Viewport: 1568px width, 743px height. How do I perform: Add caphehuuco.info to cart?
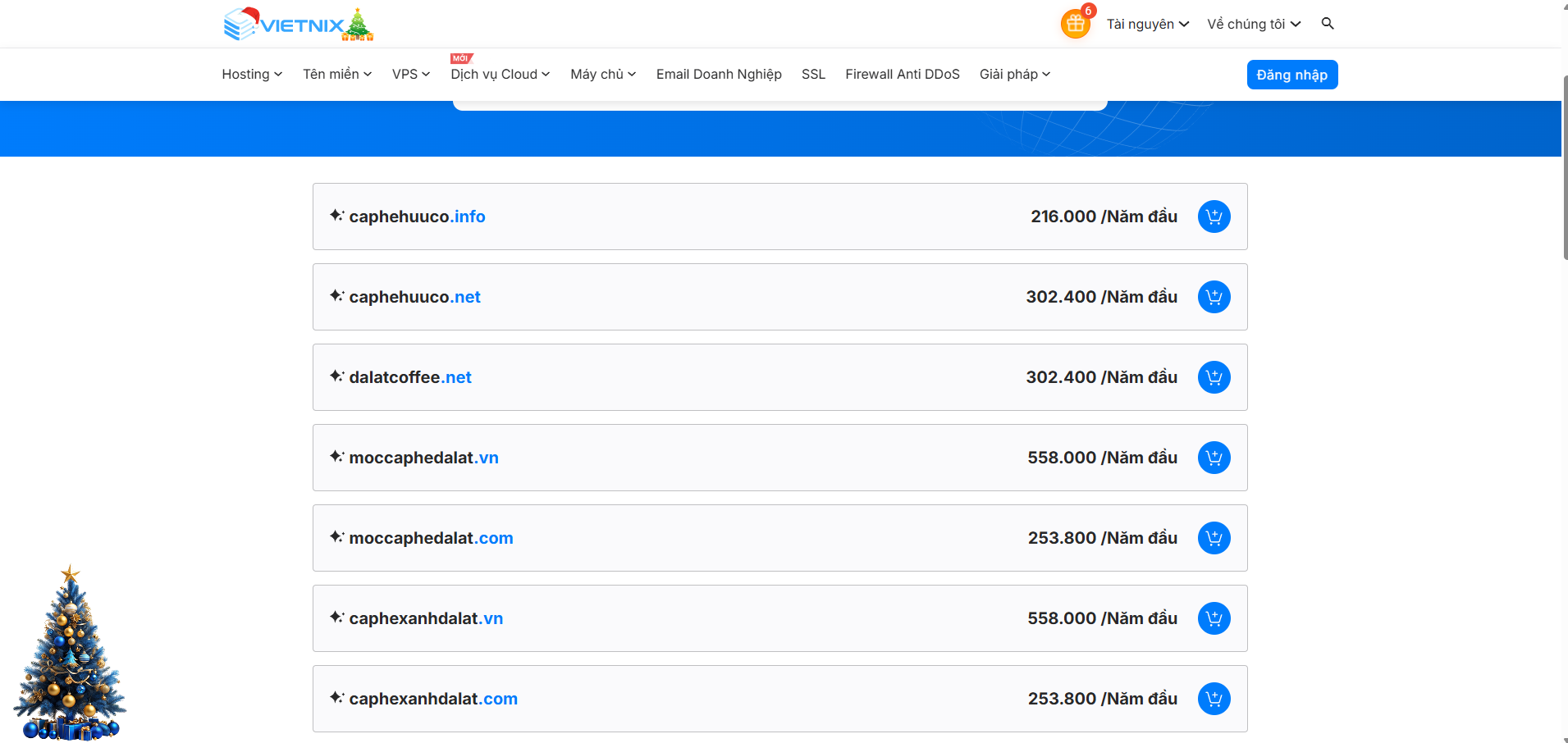click(x=1214, y=217)
